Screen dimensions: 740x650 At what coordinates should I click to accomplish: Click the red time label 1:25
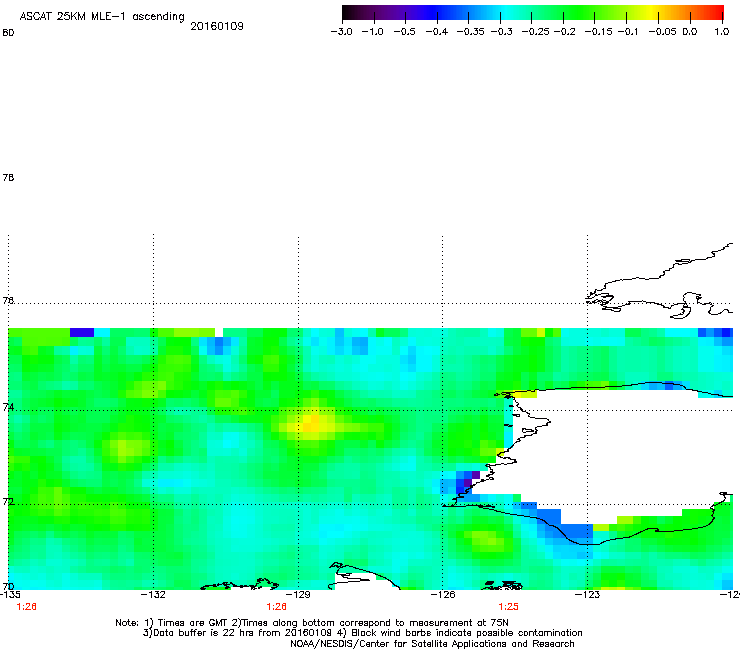[x=508, y=607]
